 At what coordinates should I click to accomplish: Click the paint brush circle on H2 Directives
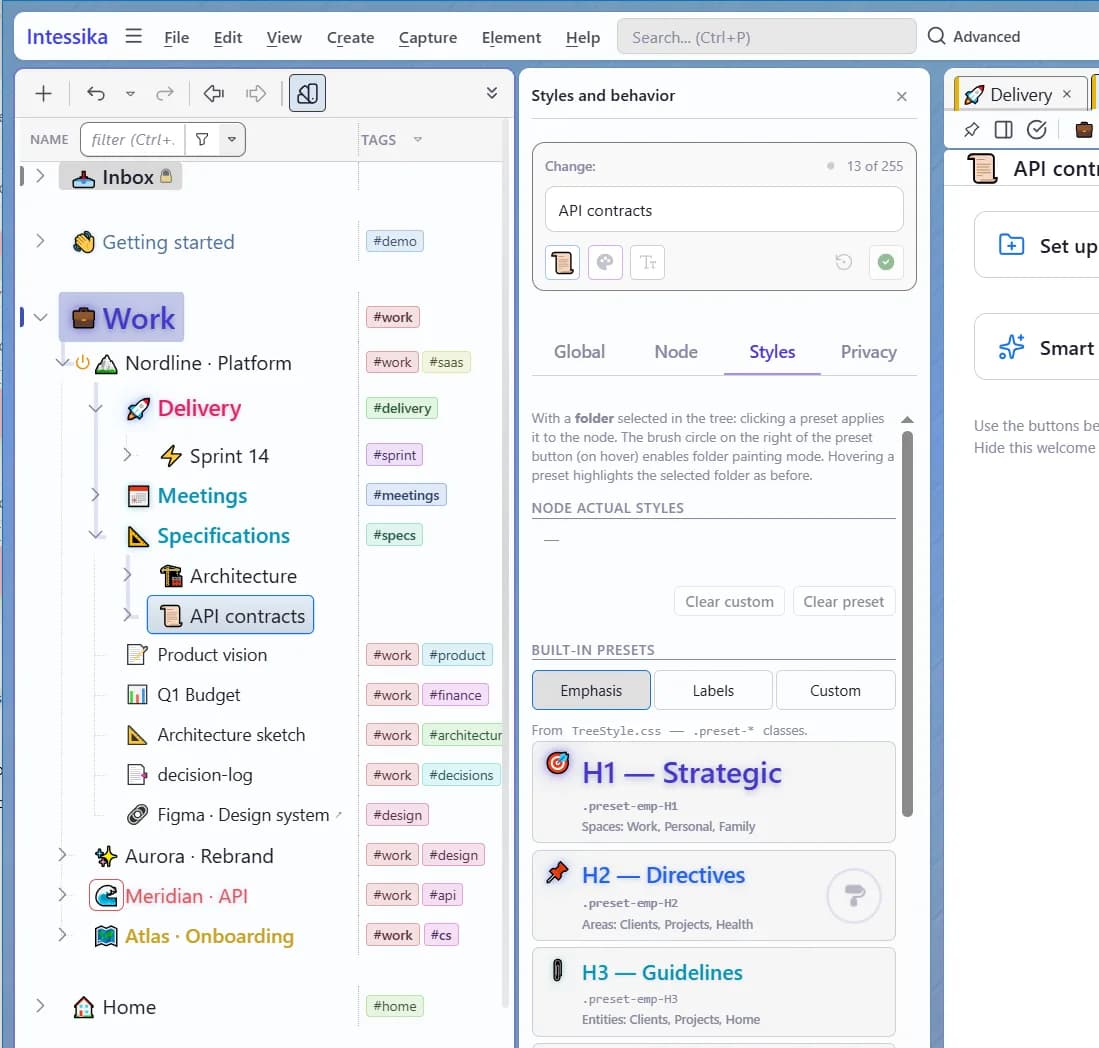pos(854,895)
